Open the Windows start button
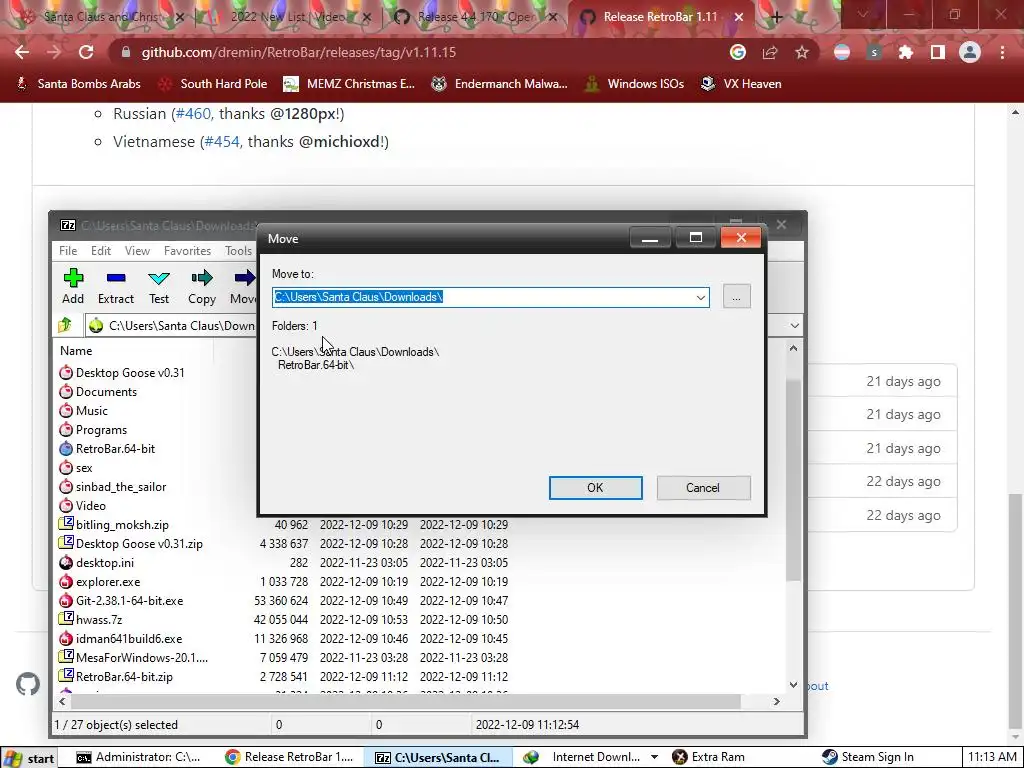Screen dimensions: 1024x768 (x=29, y=758)
